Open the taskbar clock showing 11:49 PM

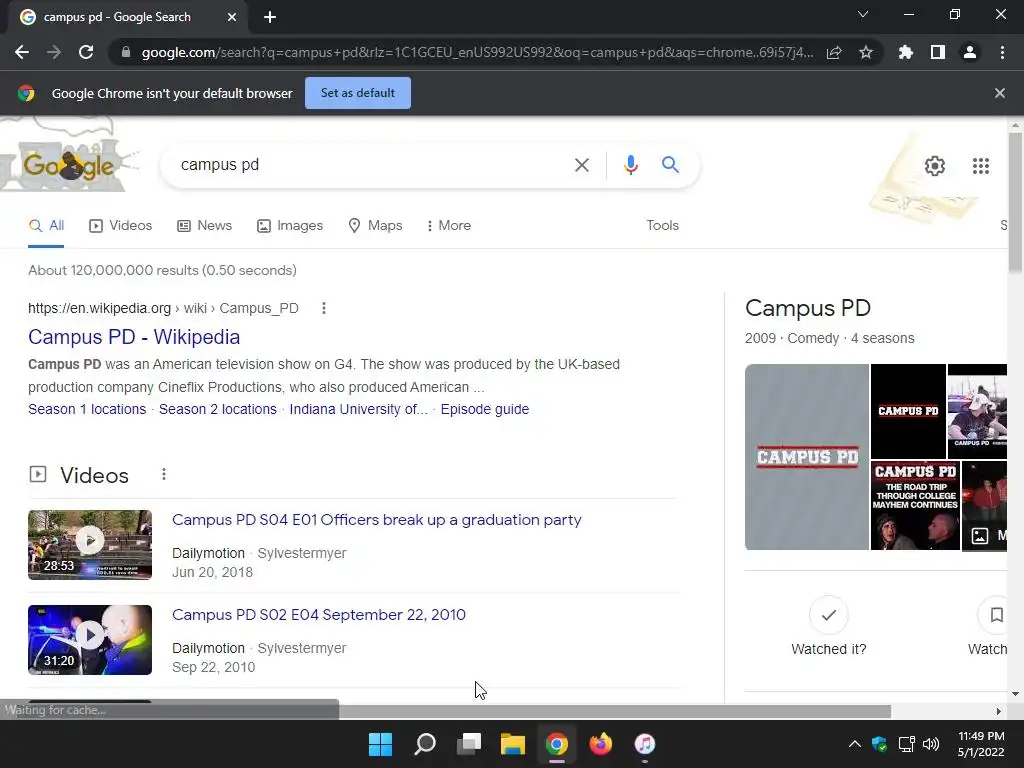(x=981, y=744)
